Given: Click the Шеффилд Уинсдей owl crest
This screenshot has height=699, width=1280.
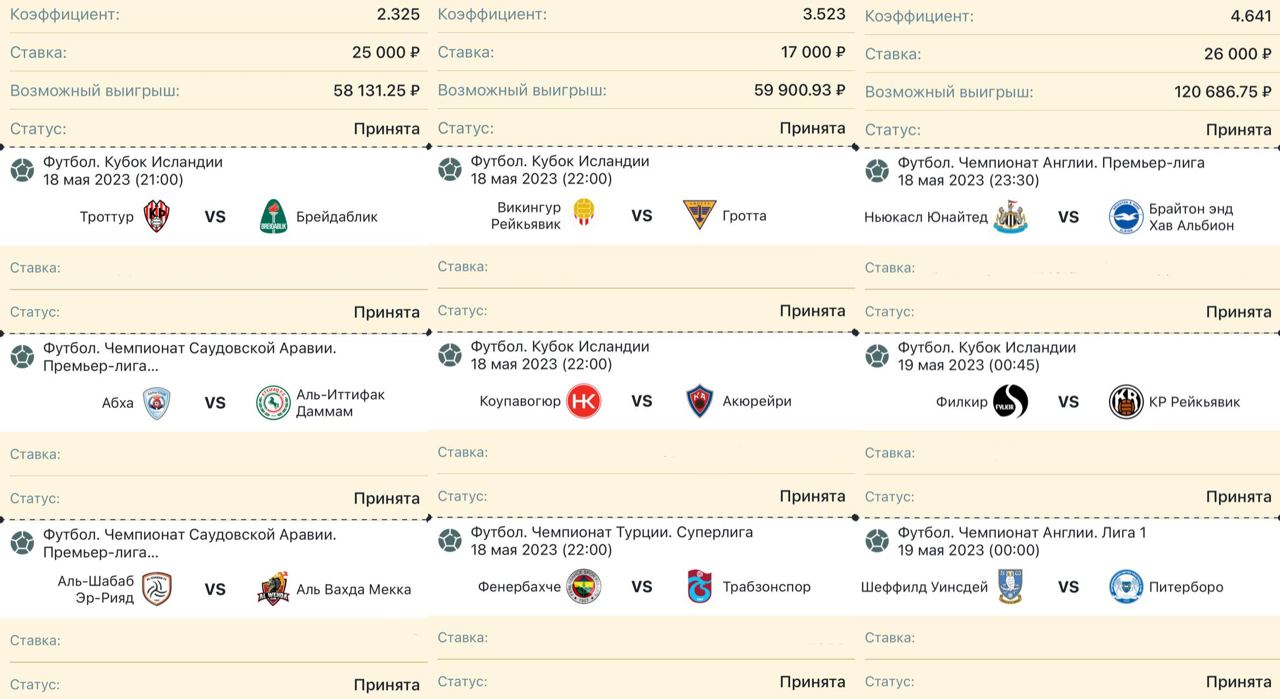Looking at the screenshot, I should [1010, 587].
